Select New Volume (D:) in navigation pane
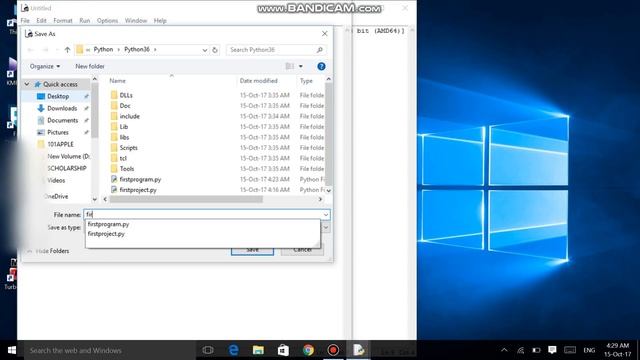The height and width of the screenshot is (360, 640). pos(68,156)
